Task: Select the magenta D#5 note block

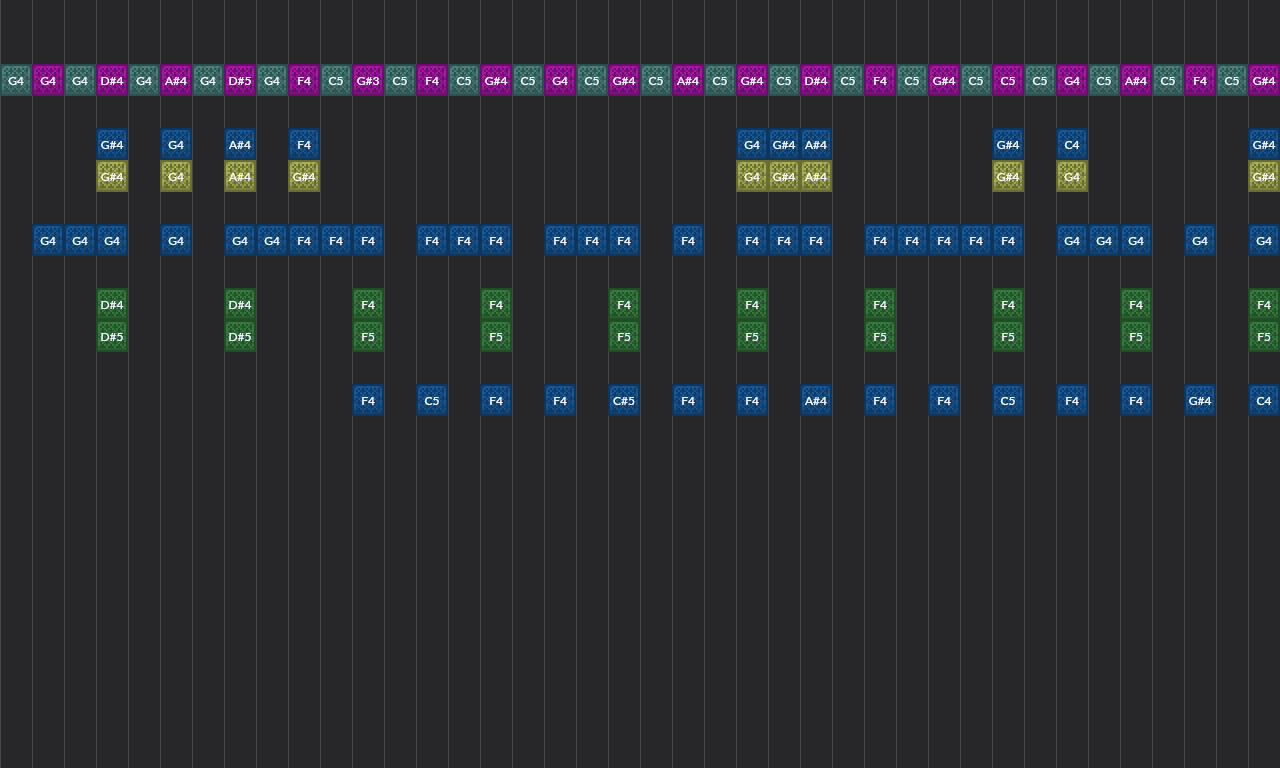Action: coord(240,81)
